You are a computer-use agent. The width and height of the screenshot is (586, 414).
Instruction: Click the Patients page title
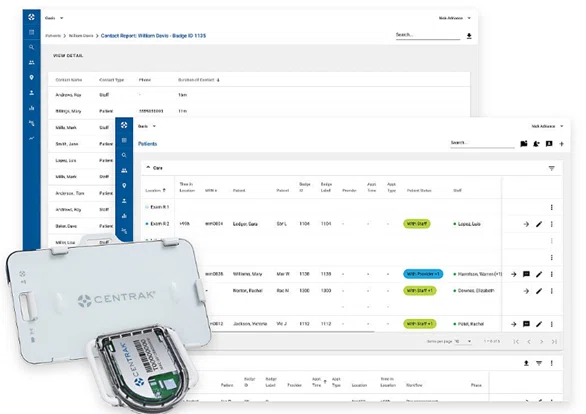coord(148,144)
